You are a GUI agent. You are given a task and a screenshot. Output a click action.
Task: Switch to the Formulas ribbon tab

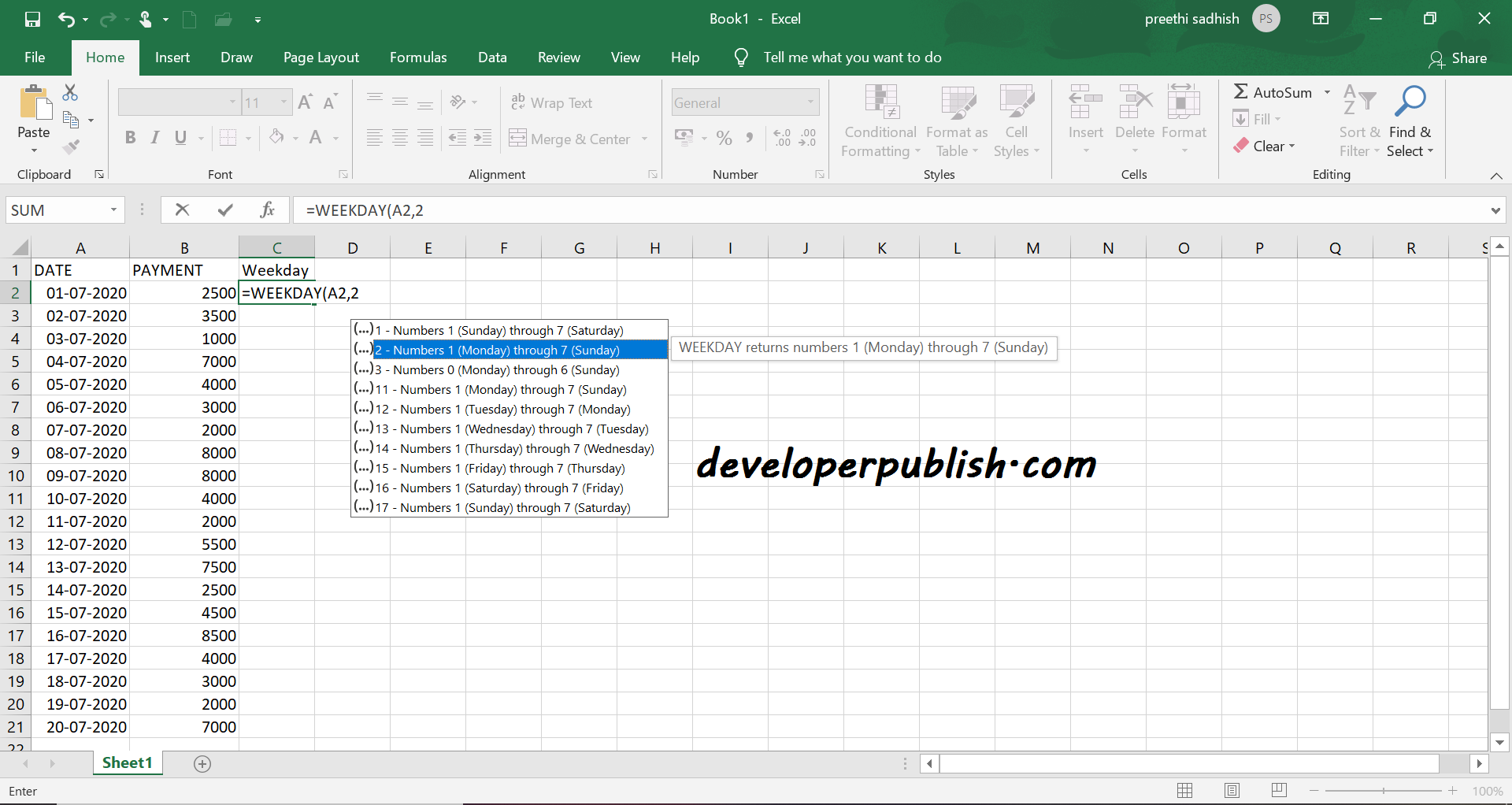click(418, 57)
